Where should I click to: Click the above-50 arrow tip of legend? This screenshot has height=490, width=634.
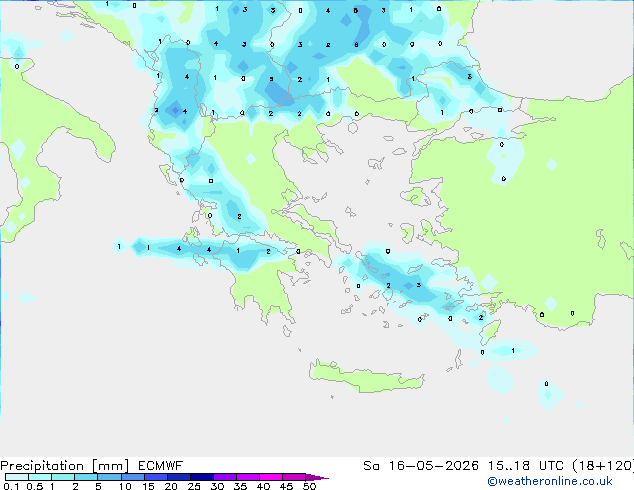click(317, 477)
